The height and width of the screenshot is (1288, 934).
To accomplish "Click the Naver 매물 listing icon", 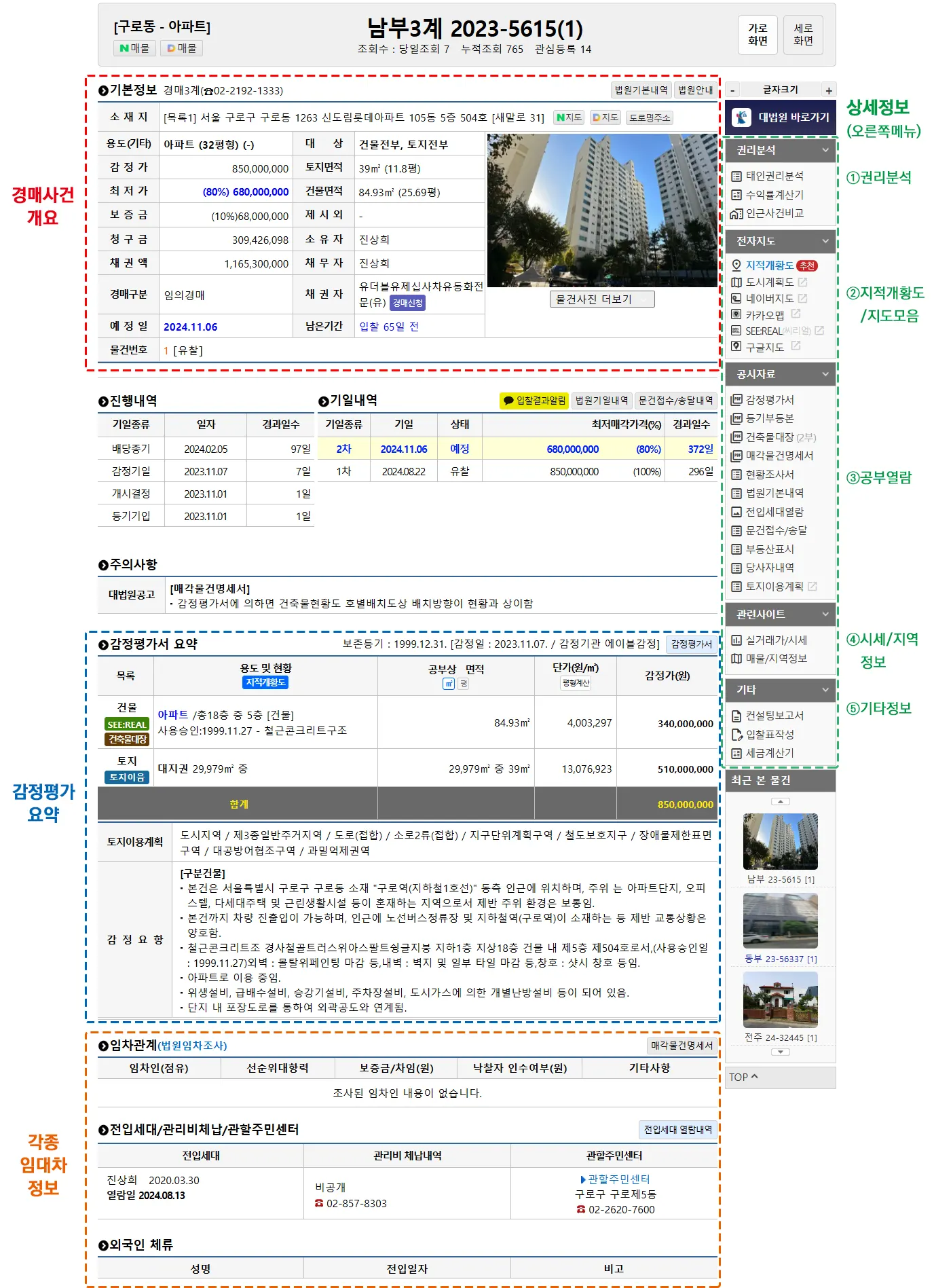I will (134, 48).
